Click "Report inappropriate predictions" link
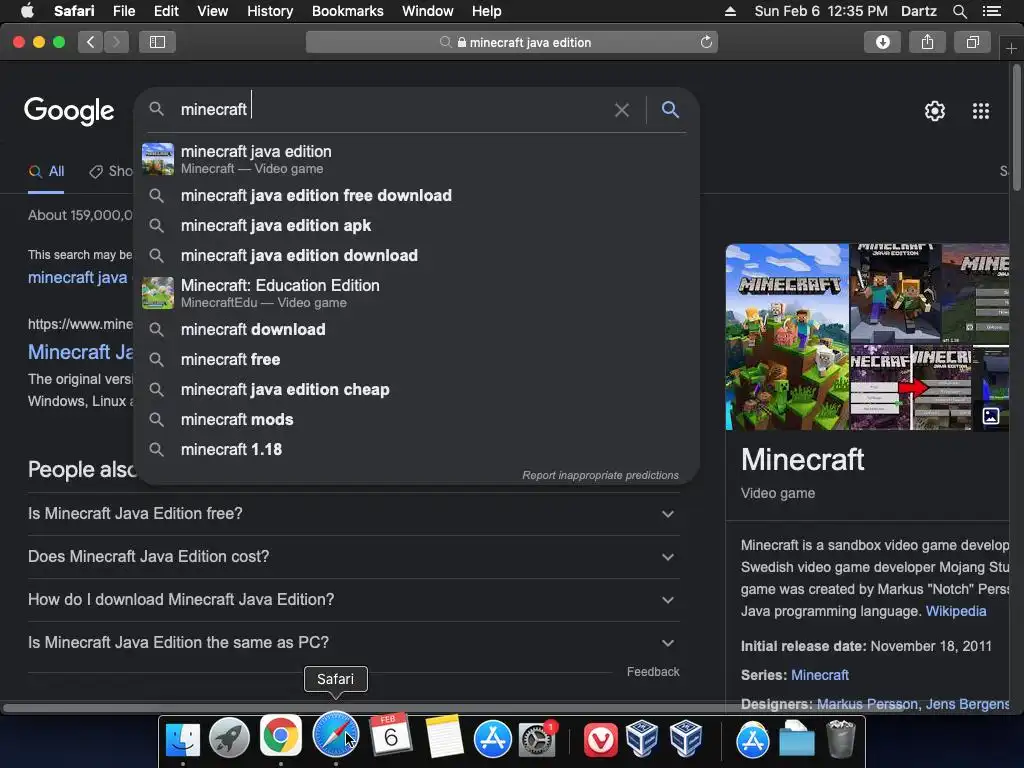Image resolution: width=1024 pixels, height=768 pixels. pyautogui.click(x=600, y=475)
